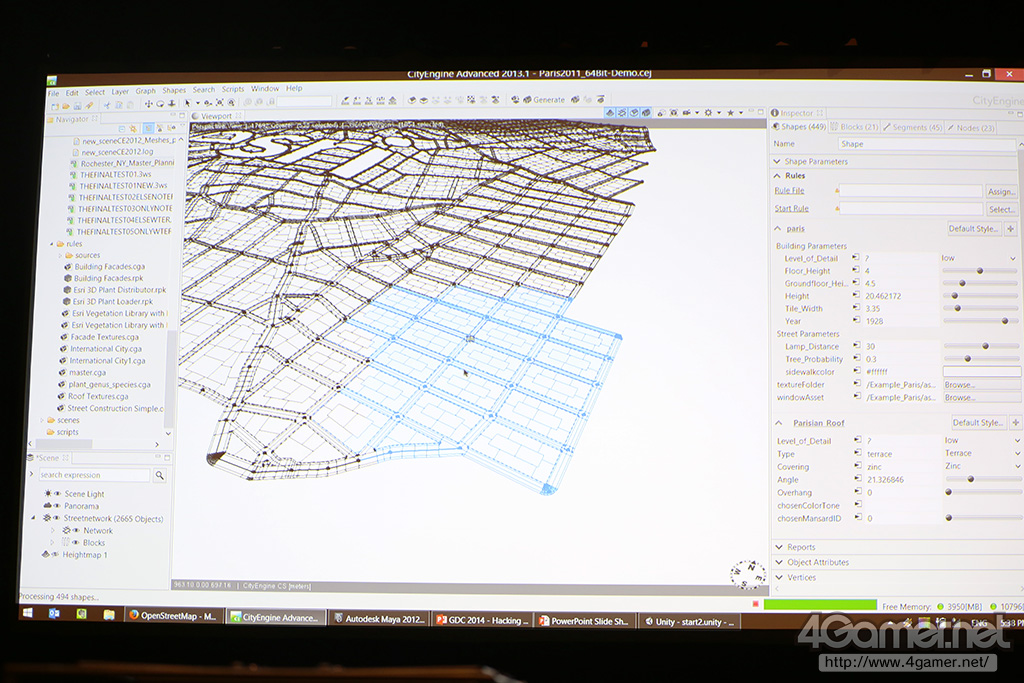Click the Height attribute source icon

[x=856, y=296]
